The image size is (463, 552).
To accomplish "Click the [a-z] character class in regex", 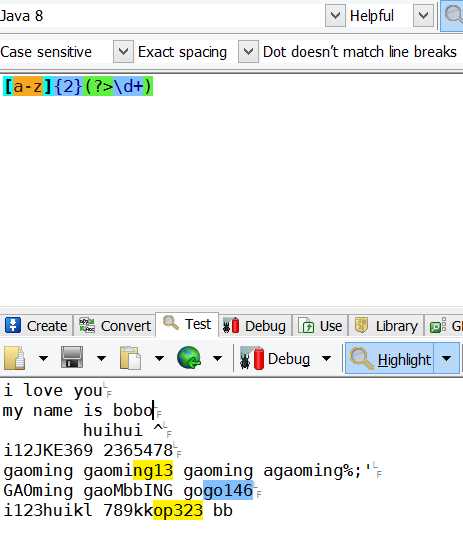I will point(28,86).
